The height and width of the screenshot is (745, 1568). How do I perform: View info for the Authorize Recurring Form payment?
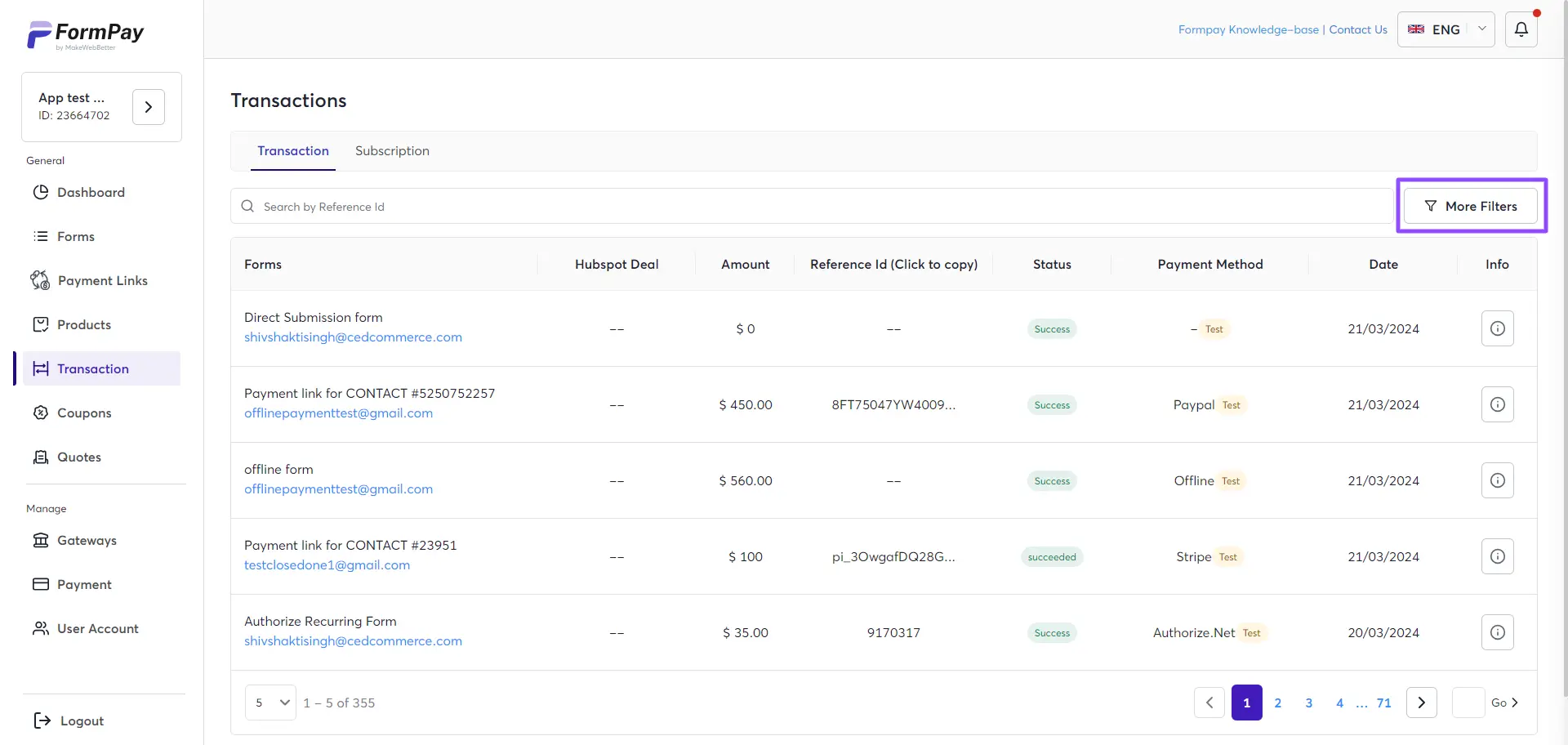(1497, 631)
